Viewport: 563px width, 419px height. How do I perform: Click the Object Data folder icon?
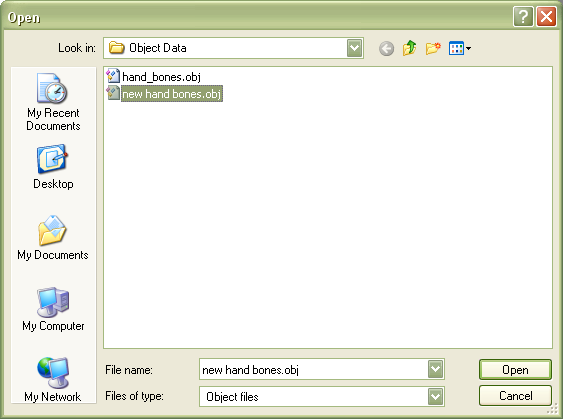116,48
